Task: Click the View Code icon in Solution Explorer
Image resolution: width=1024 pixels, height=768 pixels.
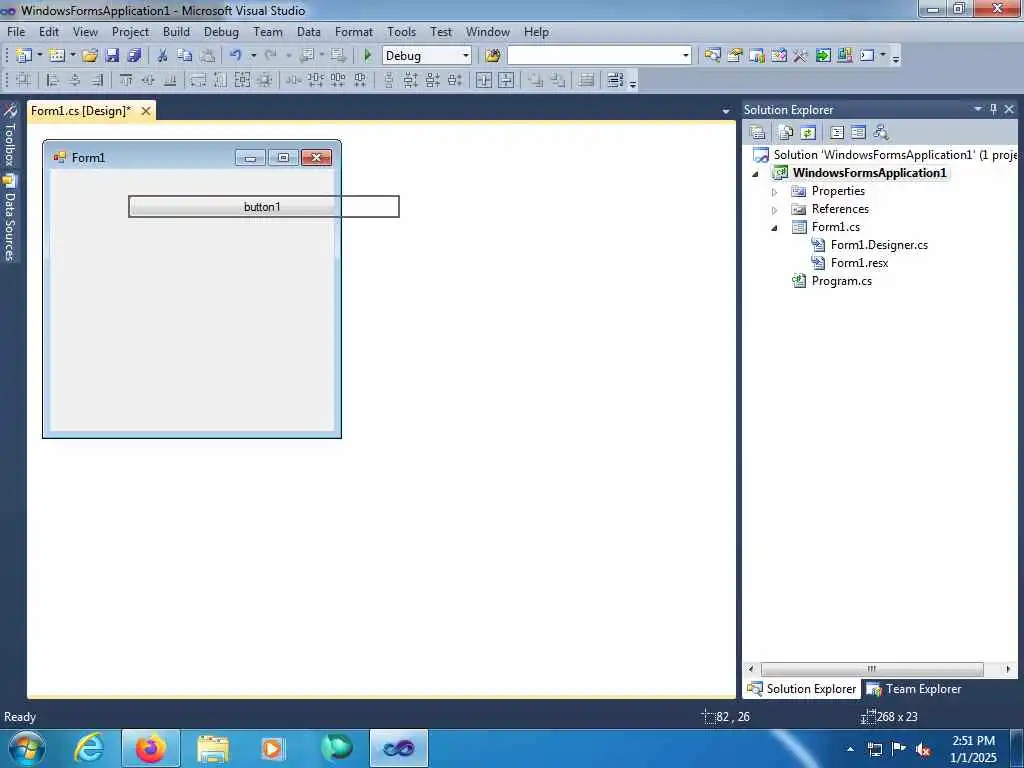Action: [837, 133]
